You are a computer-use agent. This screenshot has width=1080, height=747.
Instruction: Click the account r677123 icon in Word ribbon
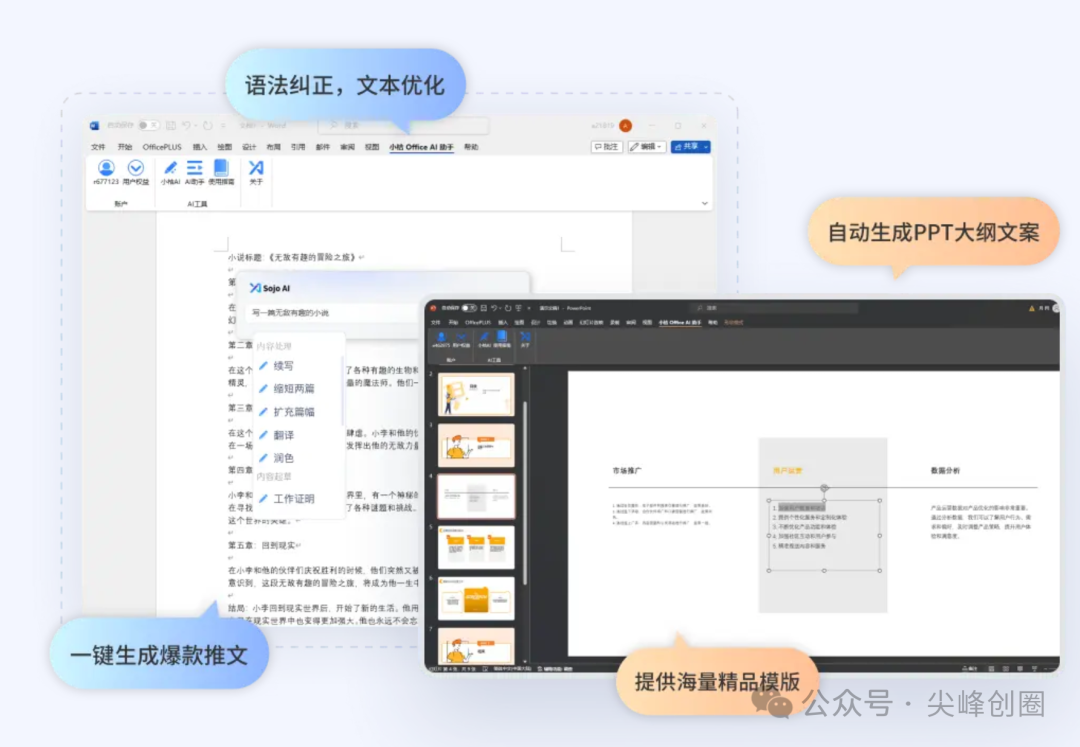106,168
